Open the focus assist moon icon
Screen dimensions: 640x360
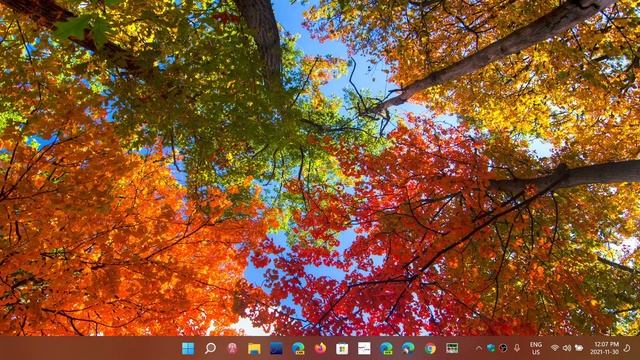coord(627,348)
